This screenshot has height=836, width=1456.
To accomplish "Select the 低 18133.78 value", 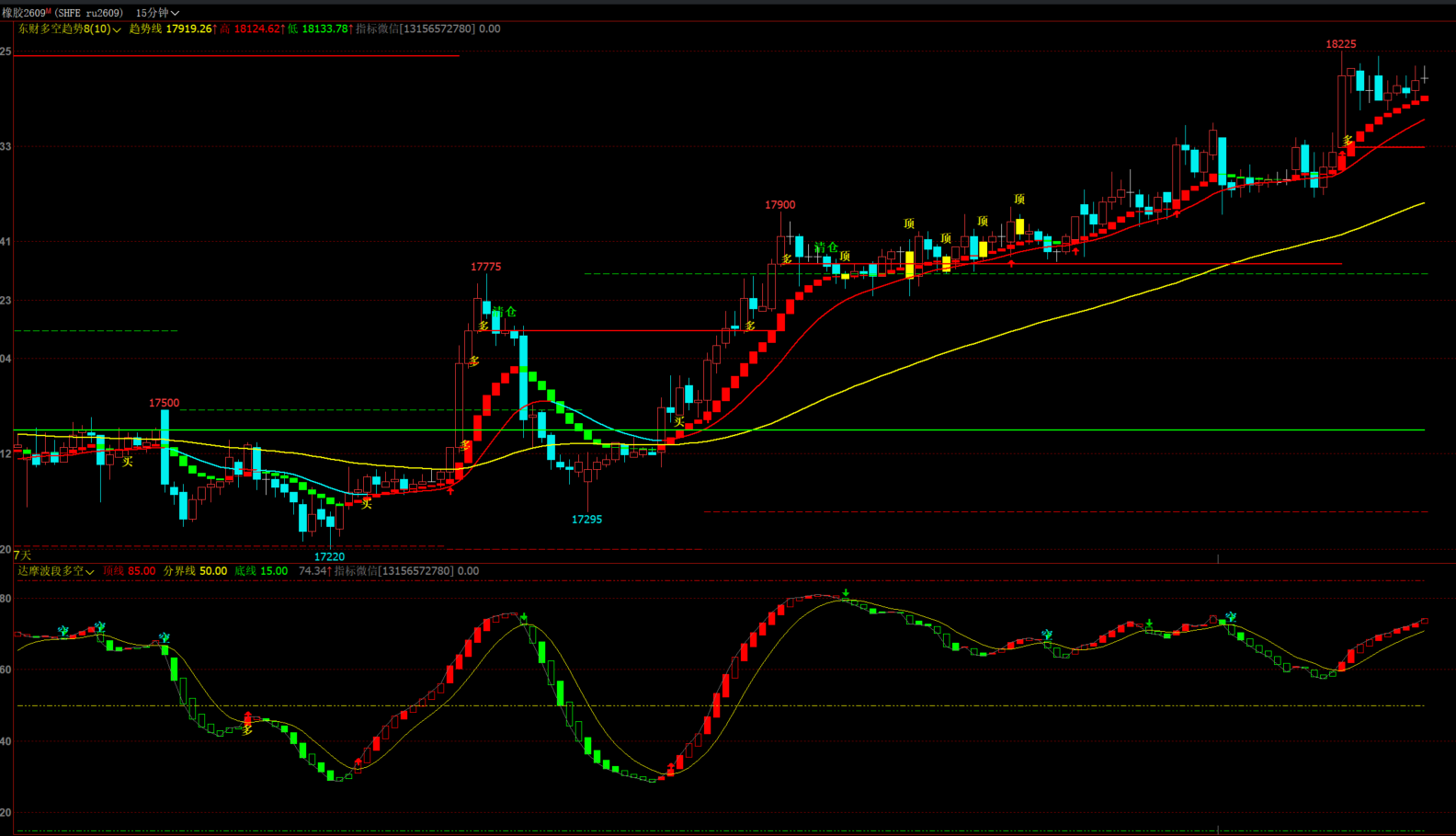I will (x=320, y=29).
